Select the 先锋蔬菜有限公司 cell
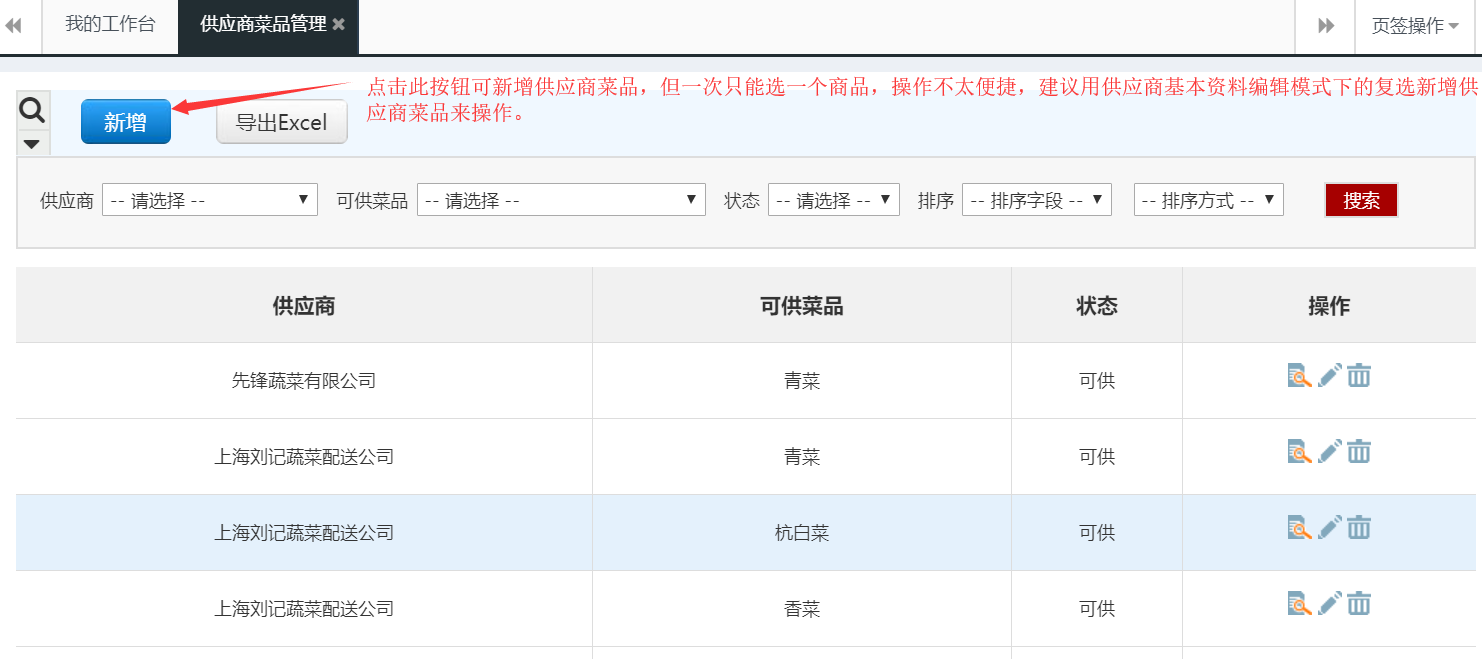Screen dimensions: 1482x659 (304, 381)
